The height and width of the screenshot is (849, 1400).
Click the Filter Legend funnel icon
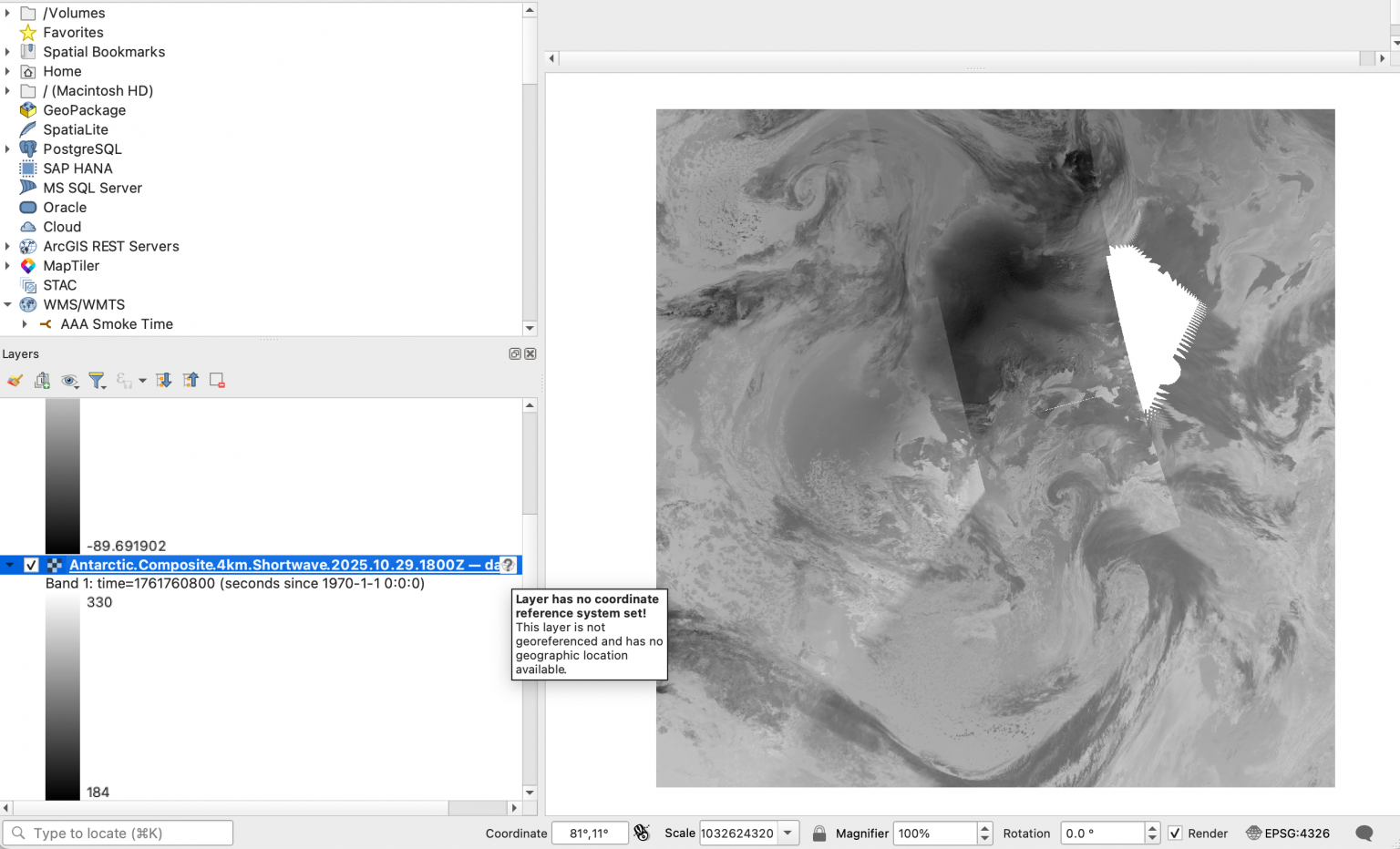97,381
